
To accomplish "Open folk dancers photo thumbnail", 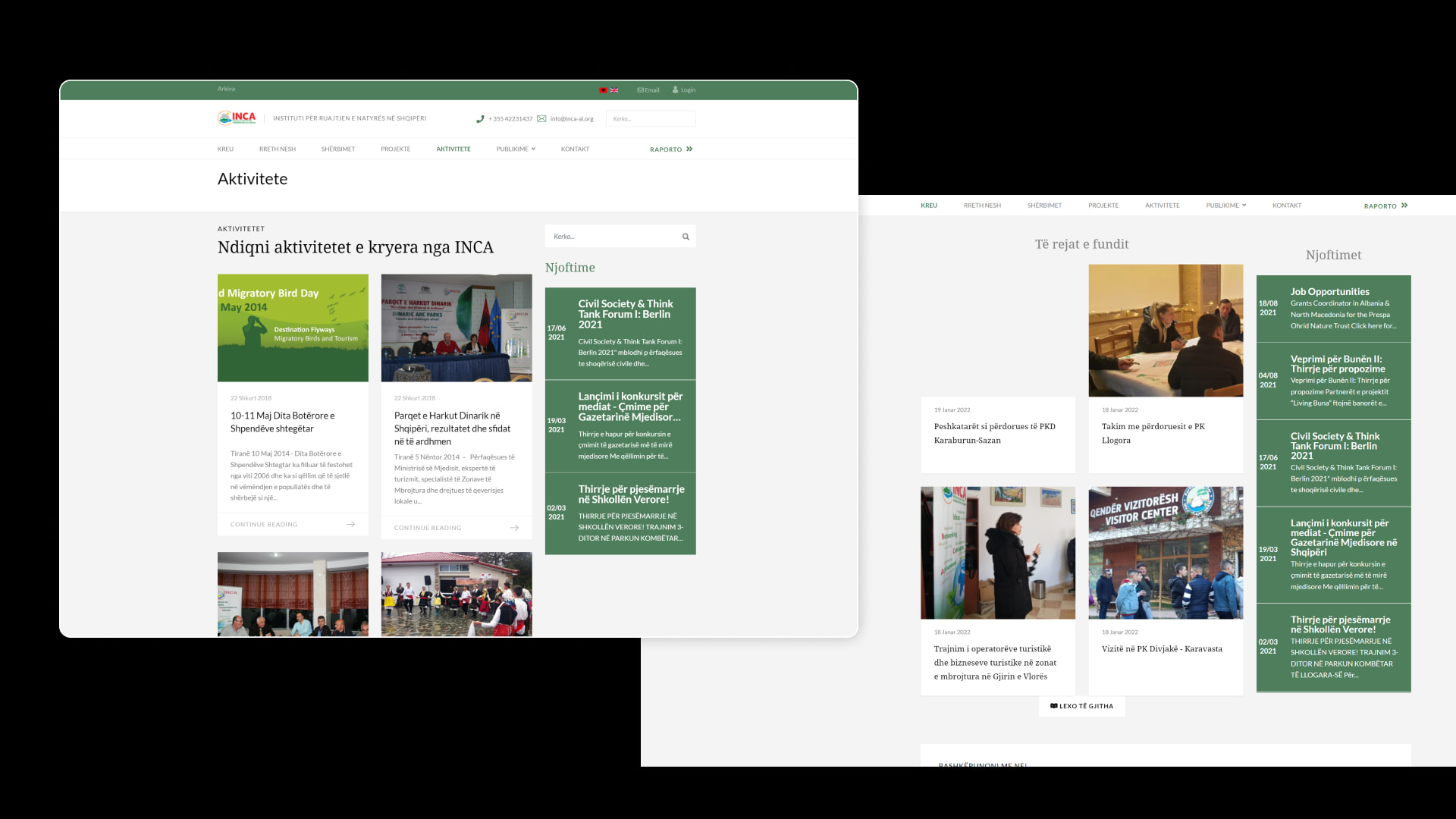I will [x=457, y=594].
